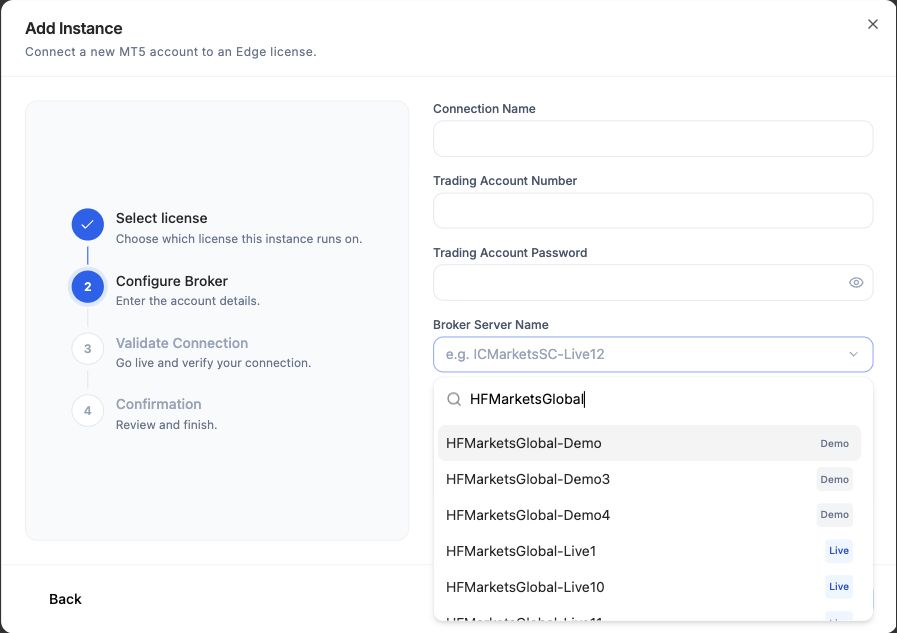This screenshot has height=633, width=897.
Task: Click the Demo badge on HFMarketsGlobal-Demo4
Action: (x=834, y=515)
